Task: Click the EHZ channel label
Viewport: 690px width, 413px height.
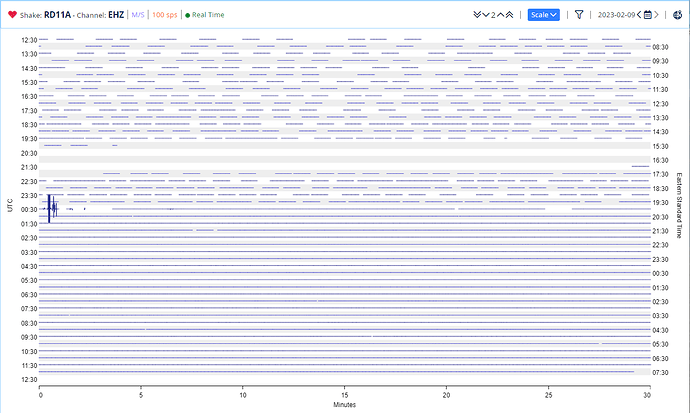Action: tap(116, 15)
